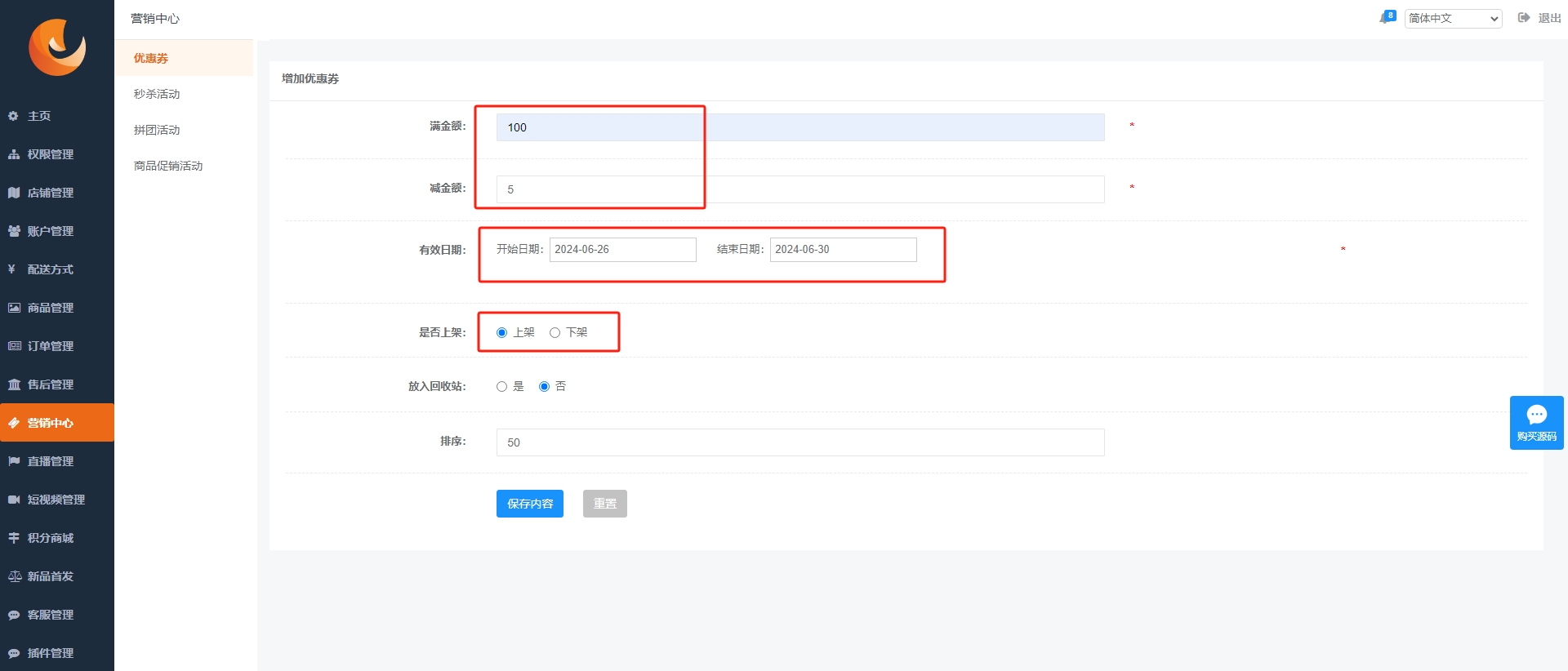Open the 优惠券 submenu item
1568x671 pixels.
[184, 58]
